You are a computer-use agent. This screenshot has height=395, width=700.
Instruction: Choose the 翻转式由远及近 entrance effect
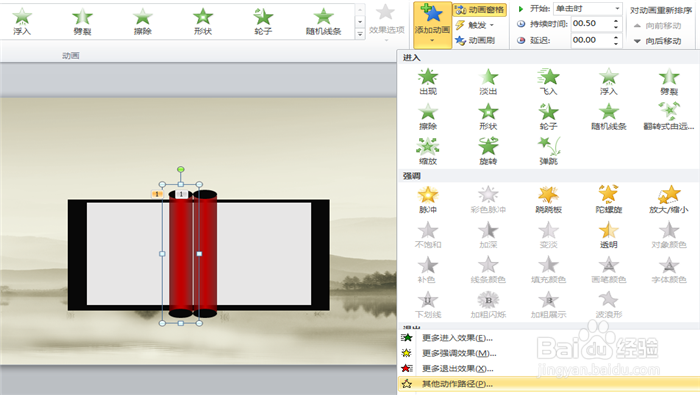(x=669, y=116)
